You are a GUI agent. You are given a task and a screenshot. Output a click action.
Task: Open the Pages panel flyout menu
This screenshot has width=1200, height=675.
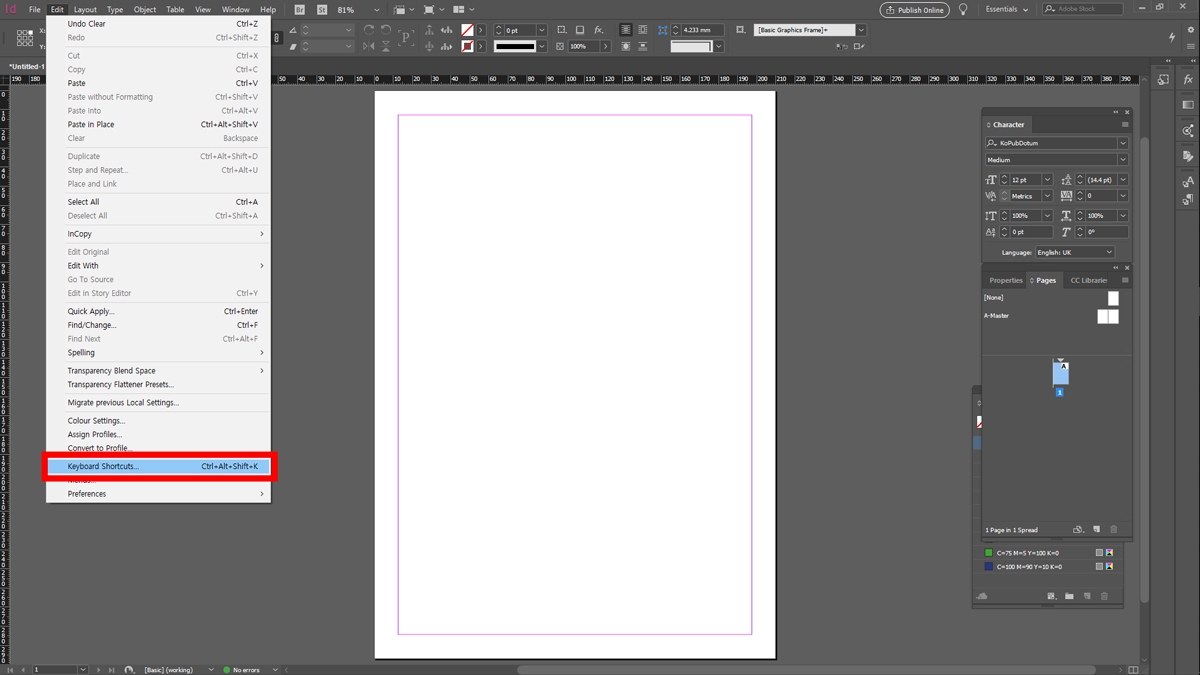pos(1125,280)
